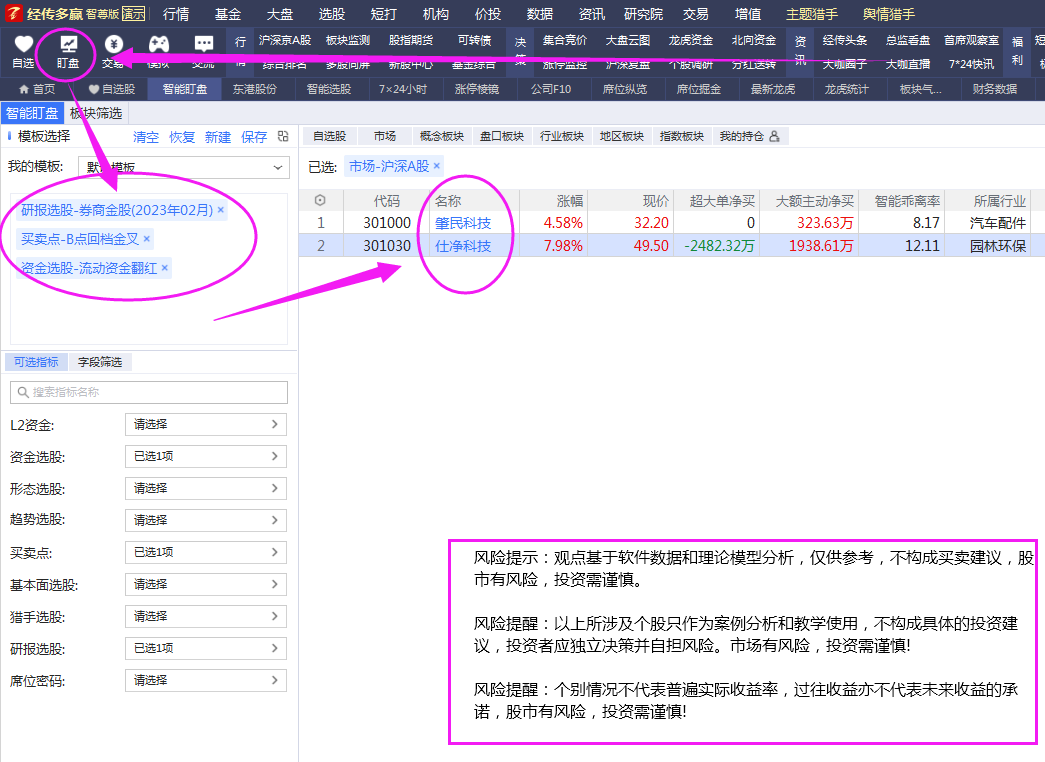Viewport: 1045px width, 762px height.
Task: Open the 盯盘 chart monitor icon
Action: [68, 45]
